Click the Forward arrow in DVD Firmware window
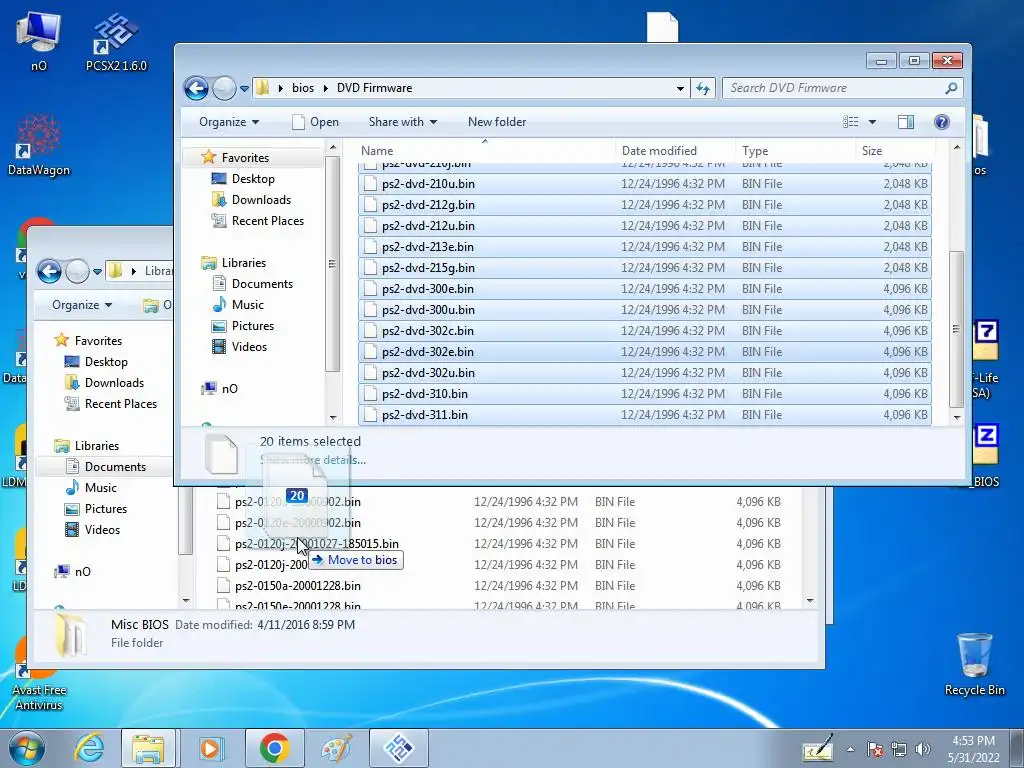This screenshot has height=768, width=1024. click(x=224, y=88)
